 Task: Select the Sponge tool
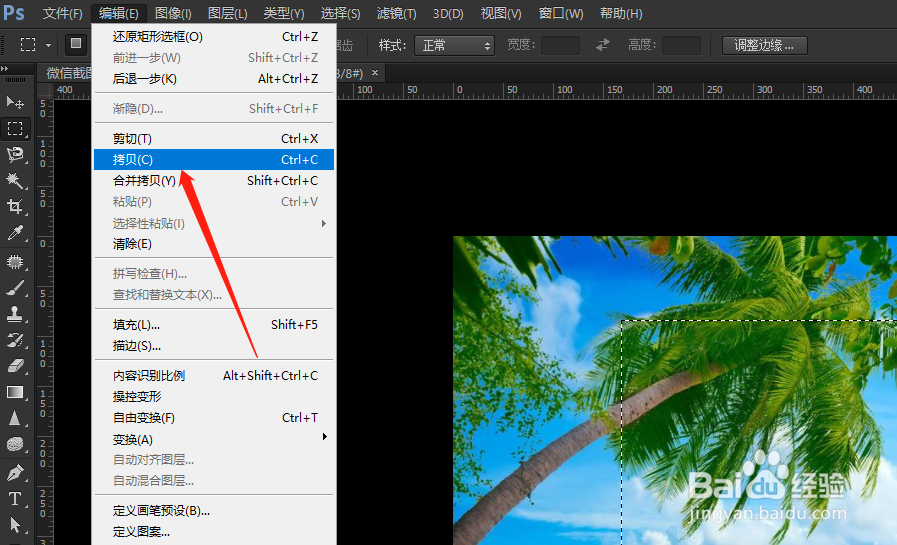[x=15, y=444]
